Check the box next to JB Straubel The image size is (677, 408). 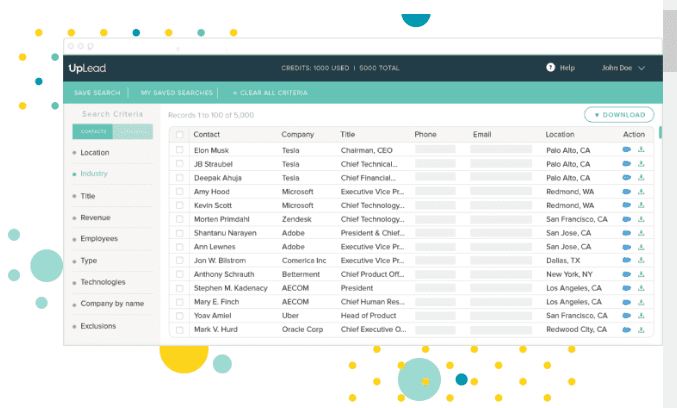pyautogui.click(x=180, y=164)
